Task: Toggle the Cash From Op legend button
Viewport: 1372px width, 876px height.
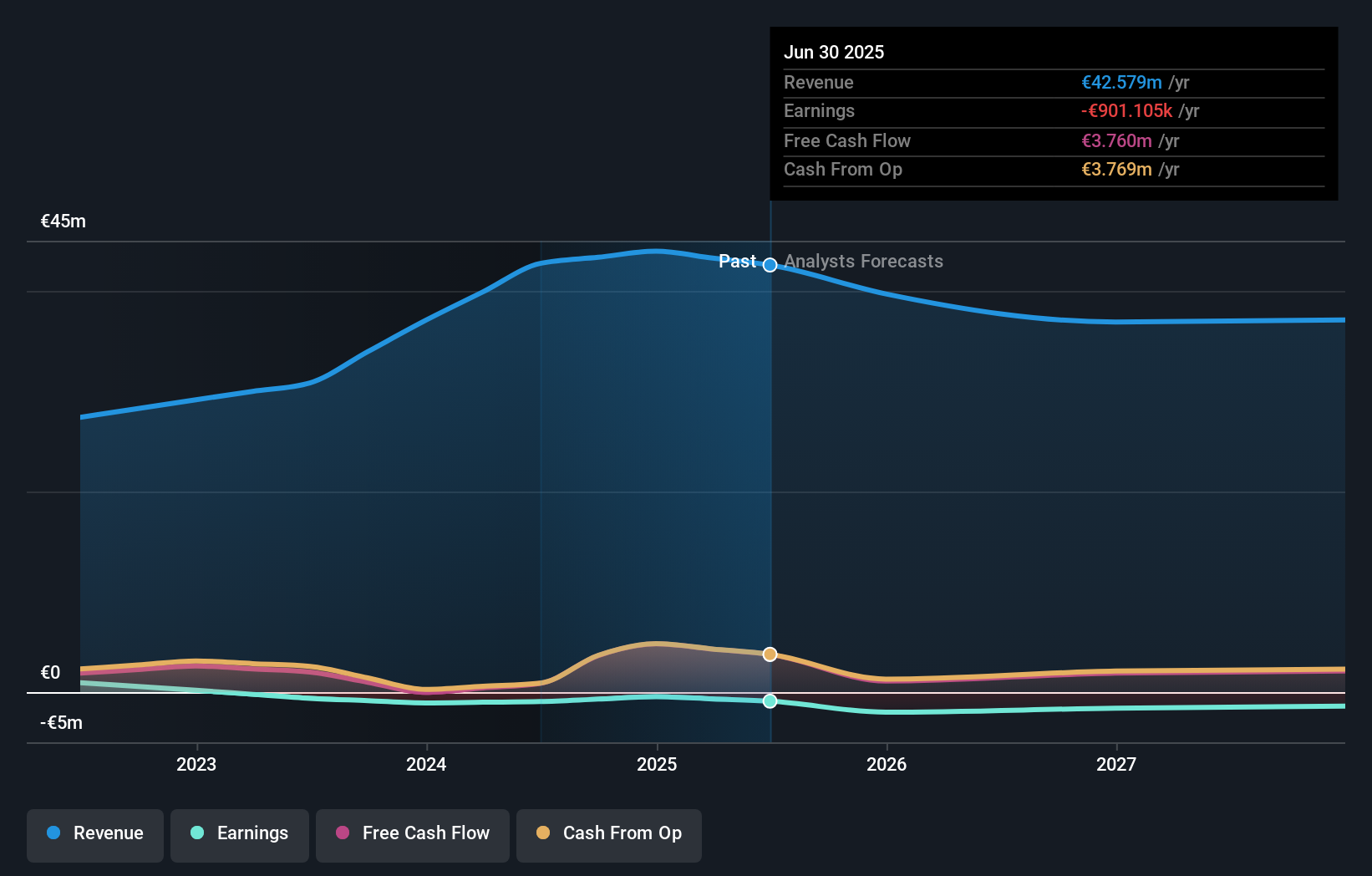Action: coord(608,833)
